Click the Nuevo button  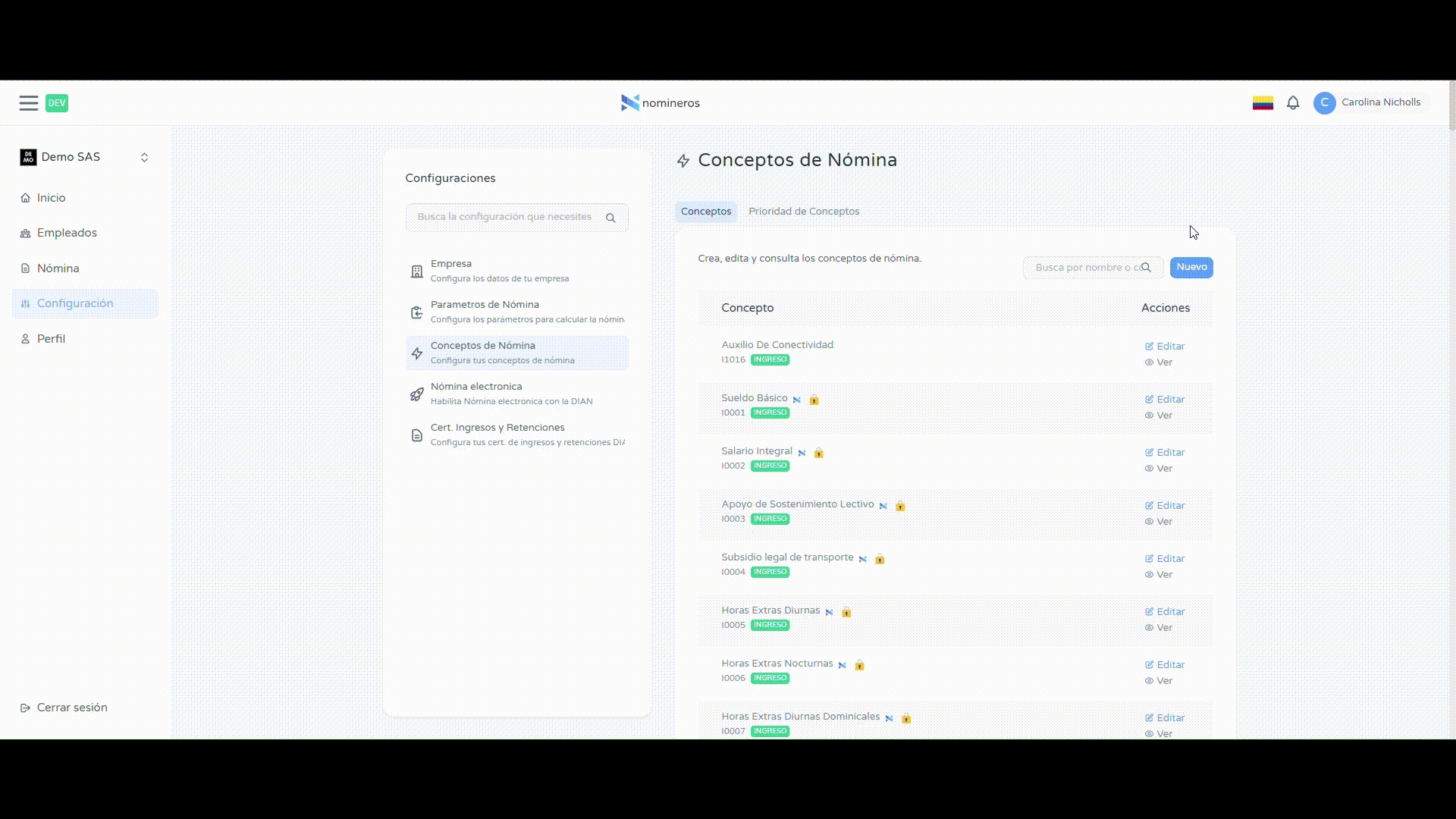pos(1191,267)
